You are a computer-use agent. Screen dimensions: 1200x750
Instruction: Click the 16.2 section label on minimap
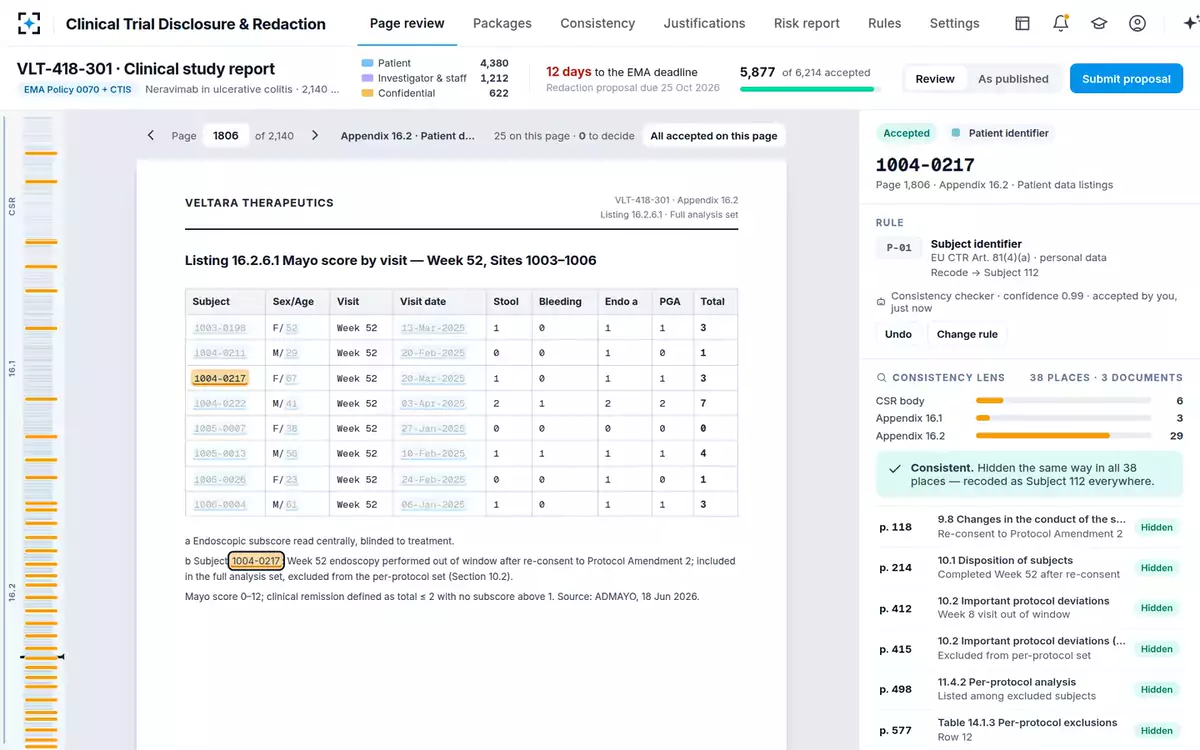[12, 592]
